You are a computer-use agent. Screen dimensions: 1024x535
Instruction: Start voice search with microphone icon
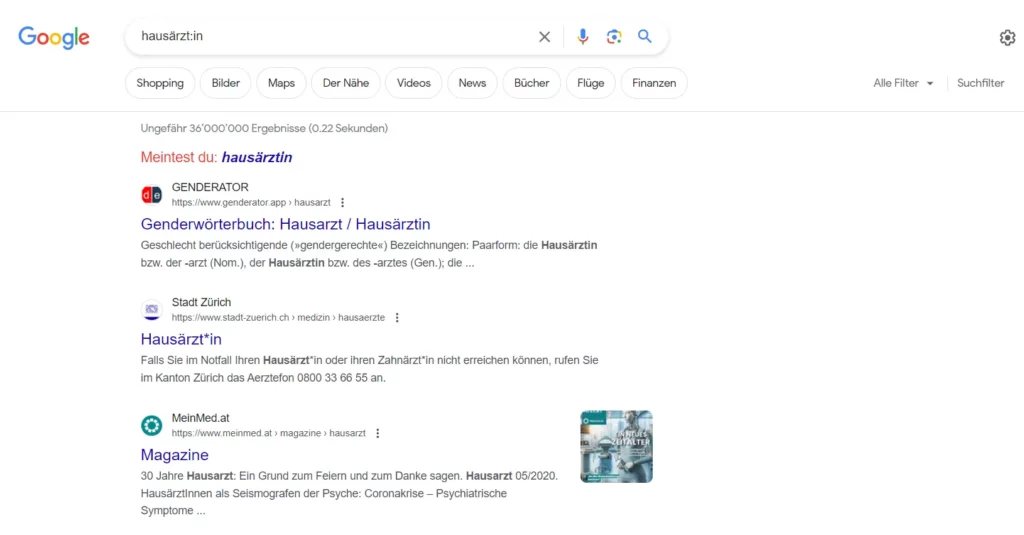point(583,37)
